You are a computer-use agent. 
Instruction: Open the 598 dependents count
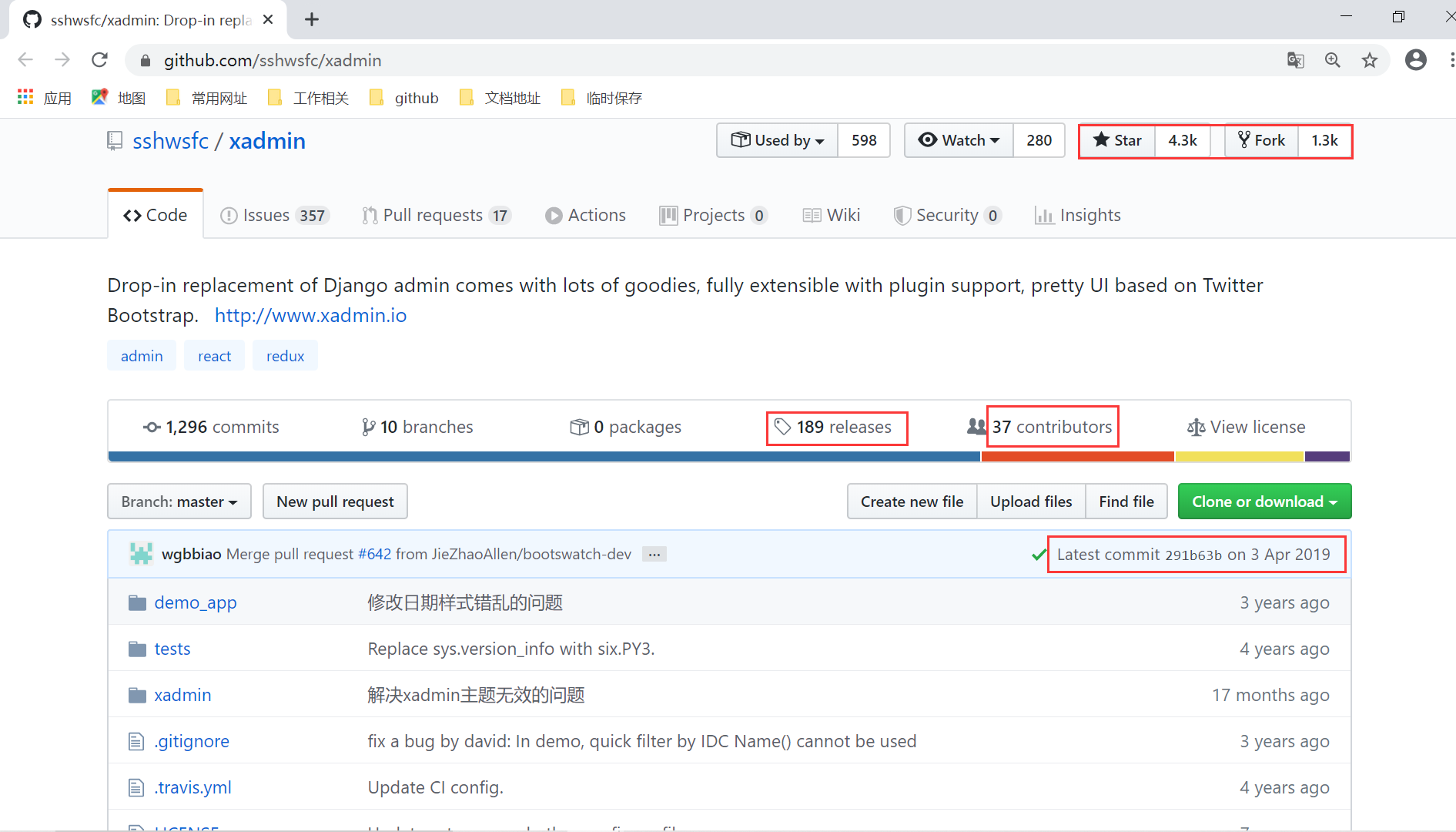[x=864, y=140]
